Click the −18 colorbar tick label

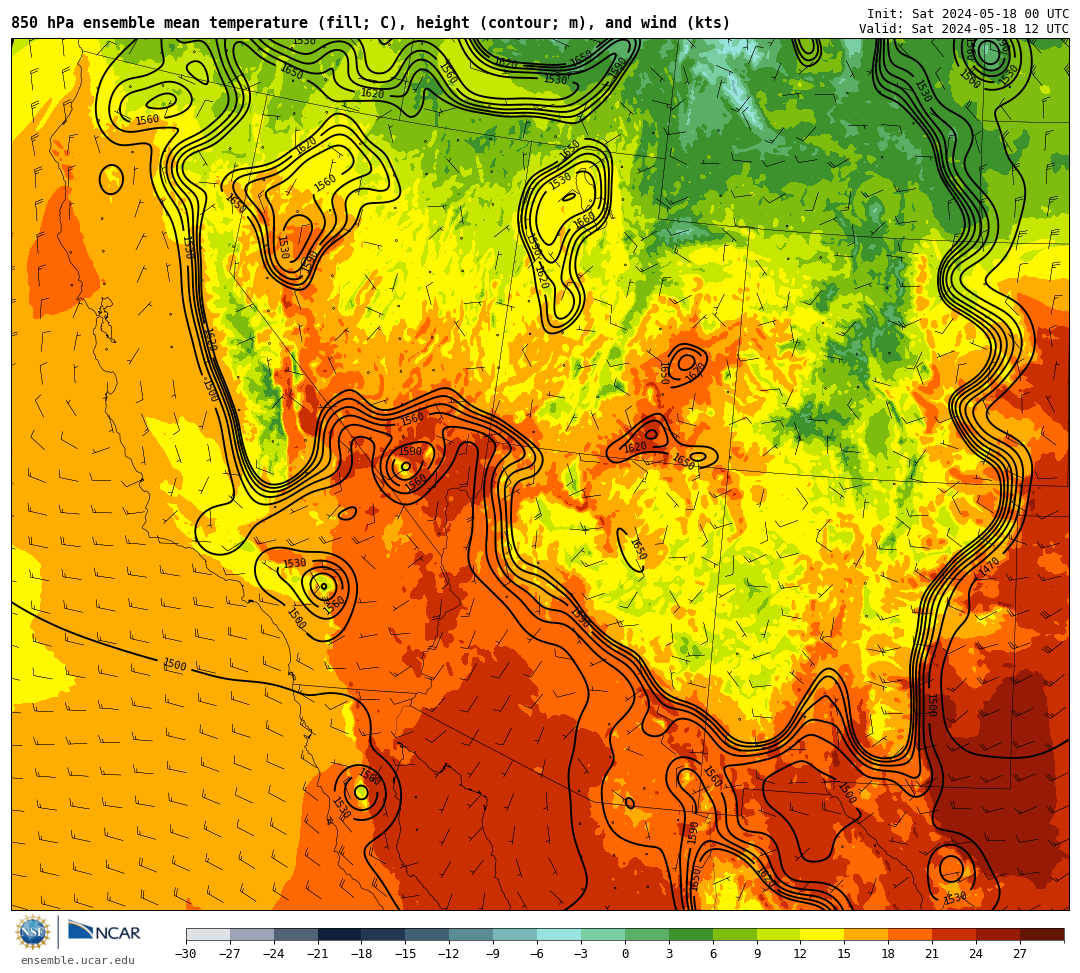pos(362,954)
